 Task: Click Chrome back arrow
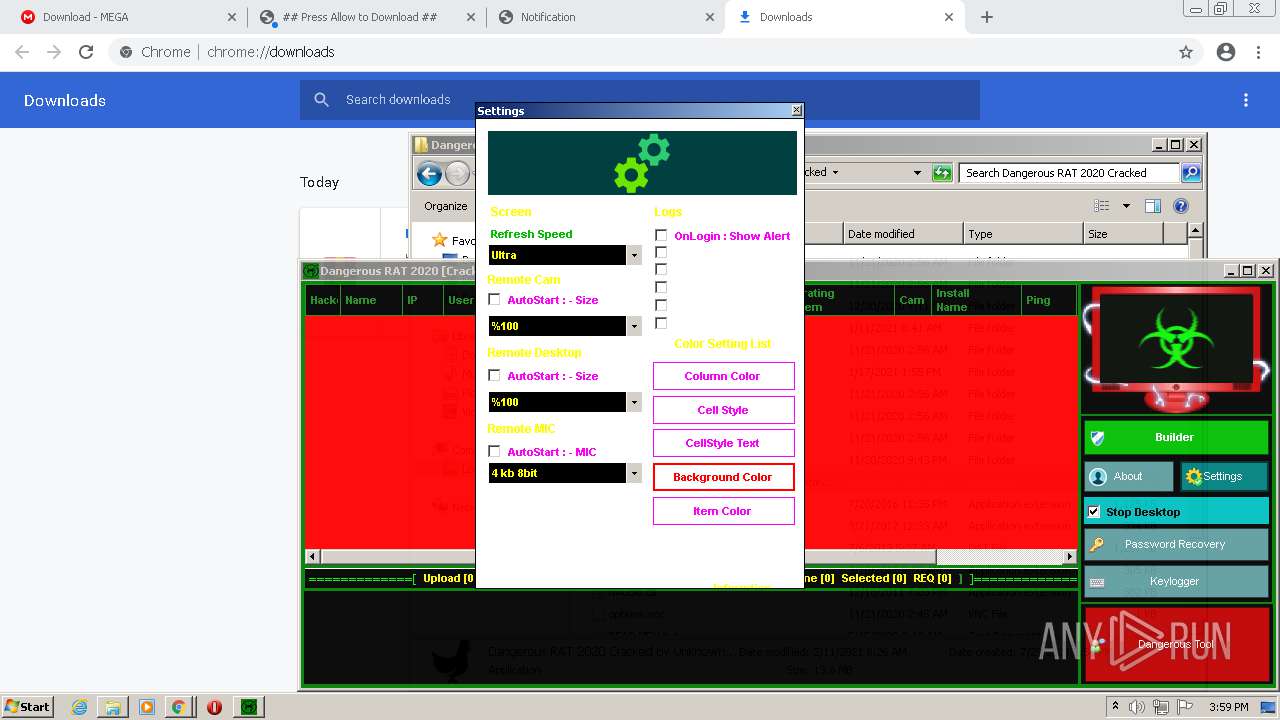click(22, 52)
